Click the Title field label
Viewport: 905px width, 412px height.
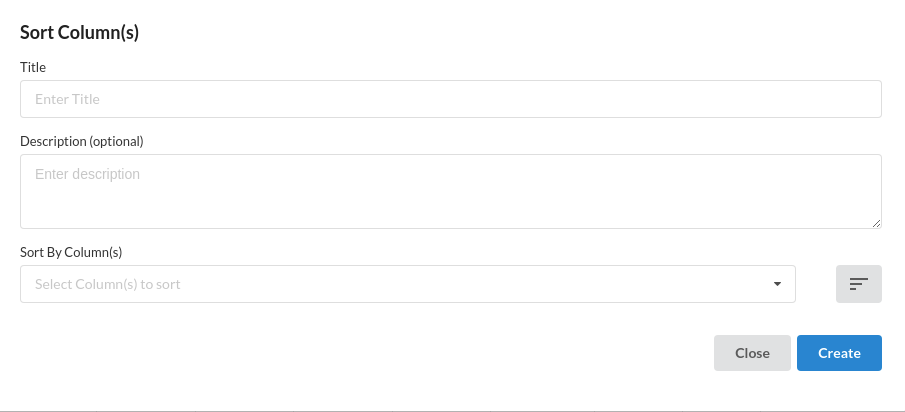point(33,67)
